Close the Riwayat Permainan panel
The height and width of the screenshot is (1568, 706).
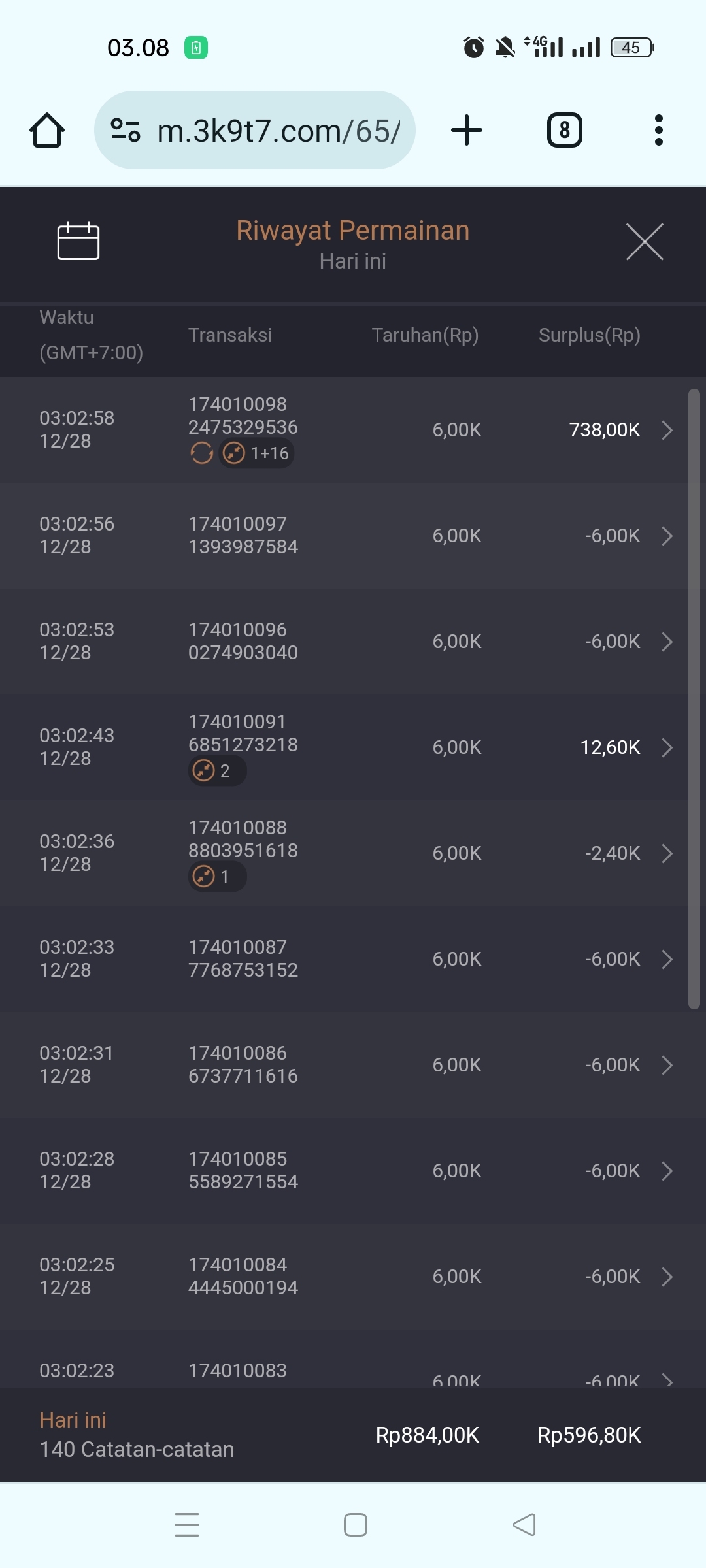(x=645, y=242)
